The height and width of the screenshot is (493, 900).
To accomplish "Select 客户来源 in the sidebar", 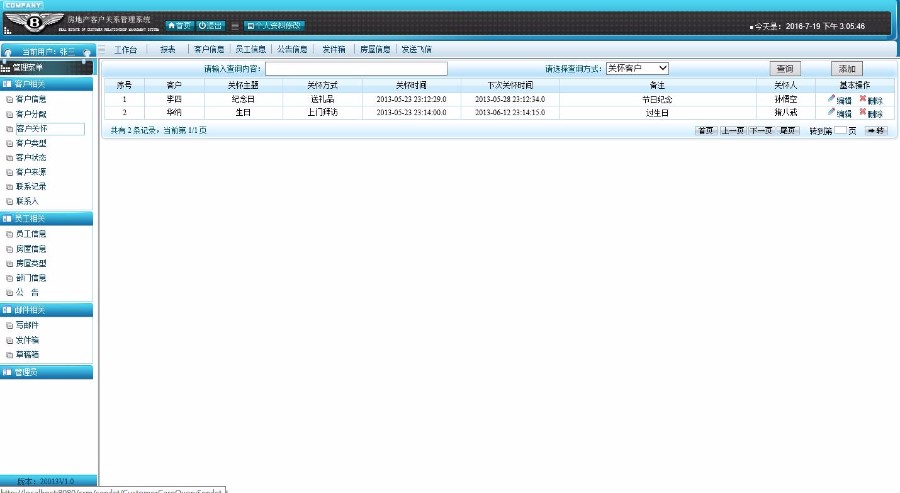I will pyautogui.click(x=31, y=172).
